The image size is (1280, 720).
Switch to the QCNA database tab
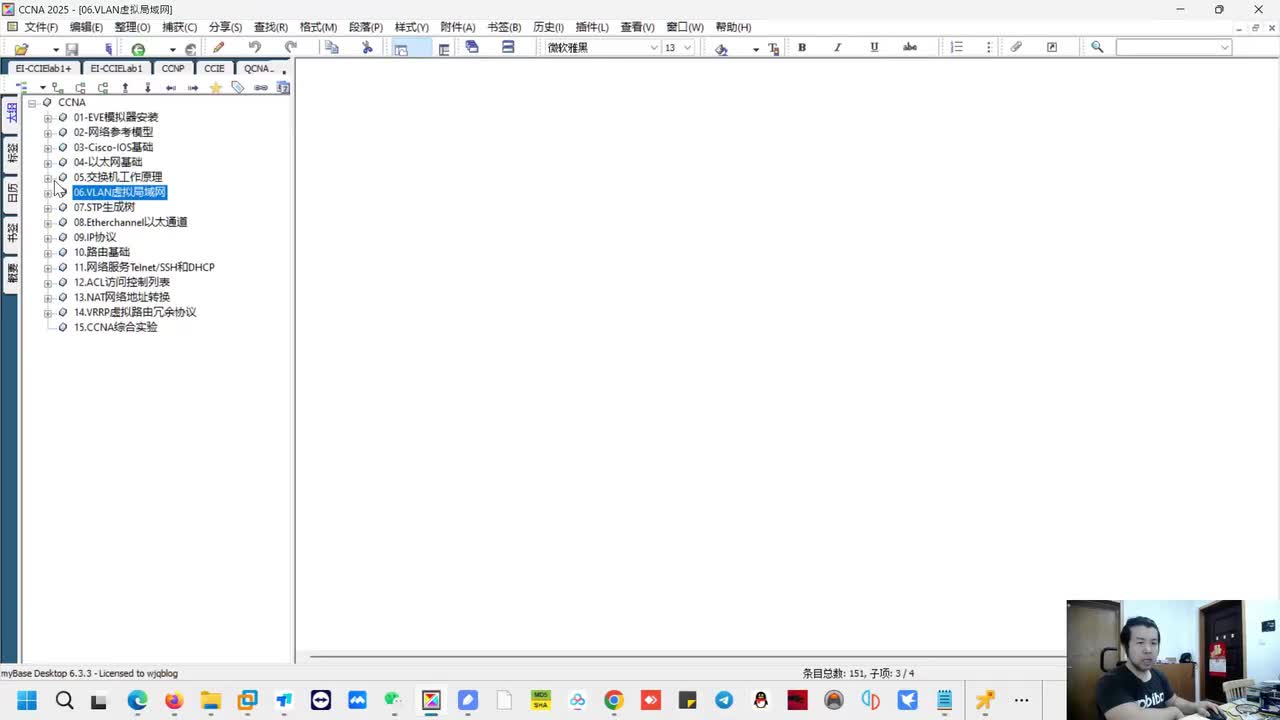259,69
